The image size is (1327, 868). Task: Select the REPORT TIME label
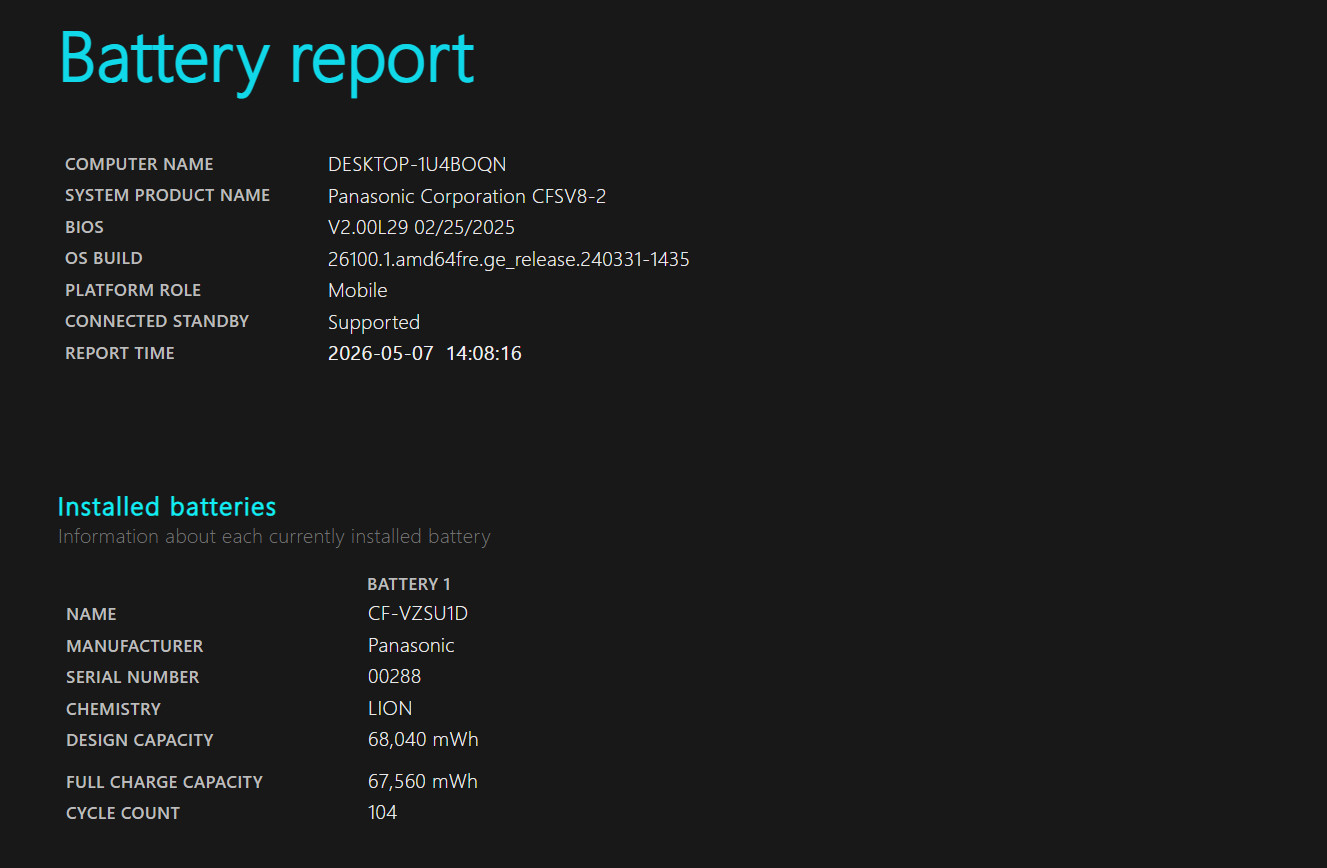pos(119,353)
